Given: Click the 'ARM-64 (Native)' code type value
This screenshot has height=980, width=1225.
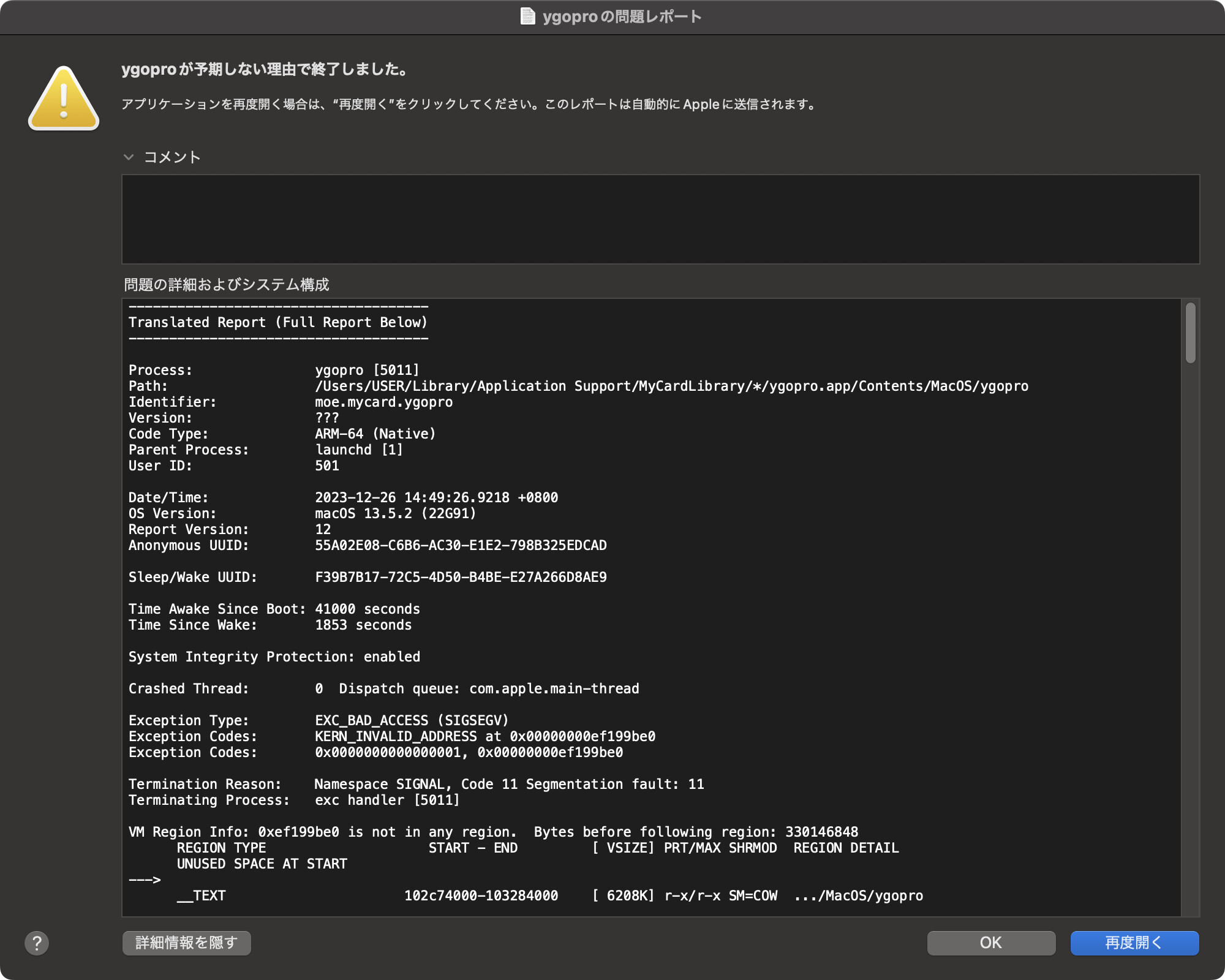Looking at the screenshot, I should [375, 434].
